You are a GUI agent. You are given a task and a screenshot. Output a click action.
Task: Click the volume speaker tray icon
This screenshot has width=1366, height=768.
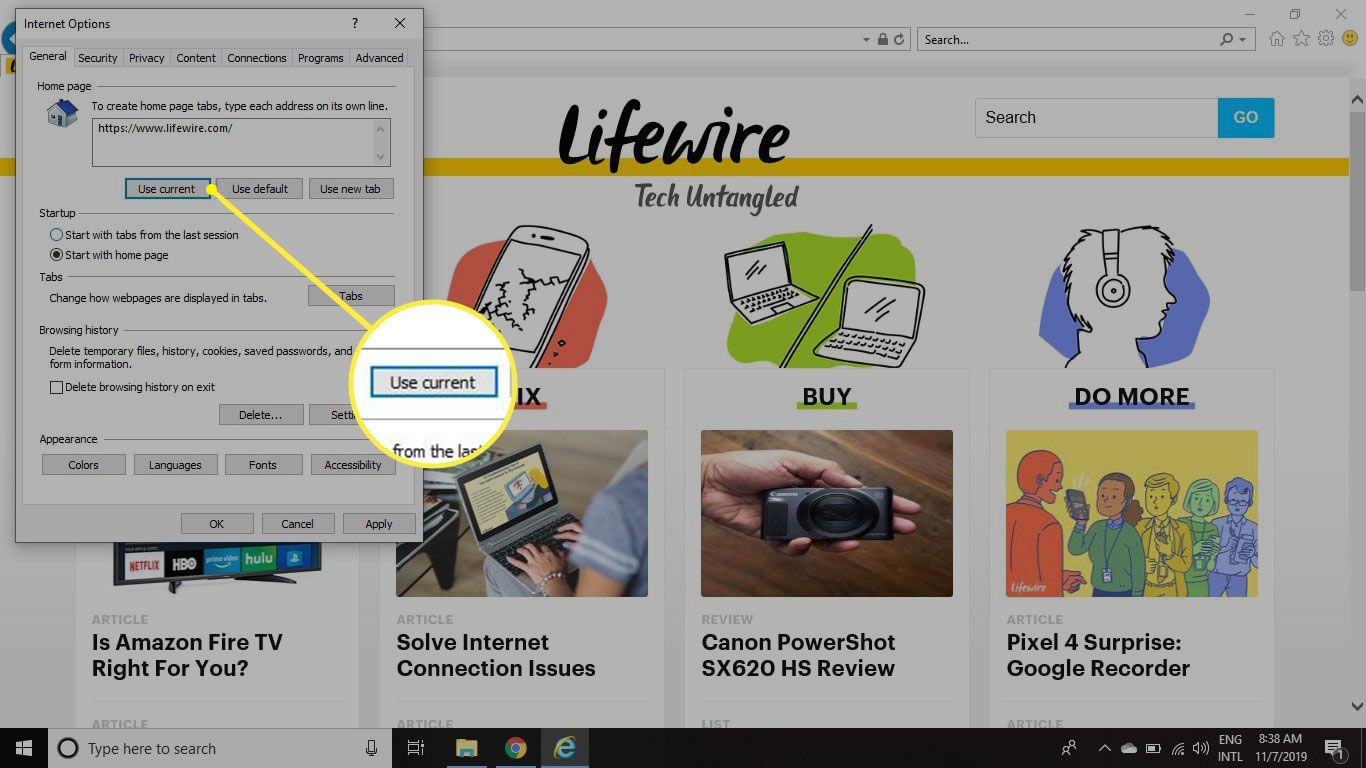coord(1200,748)
